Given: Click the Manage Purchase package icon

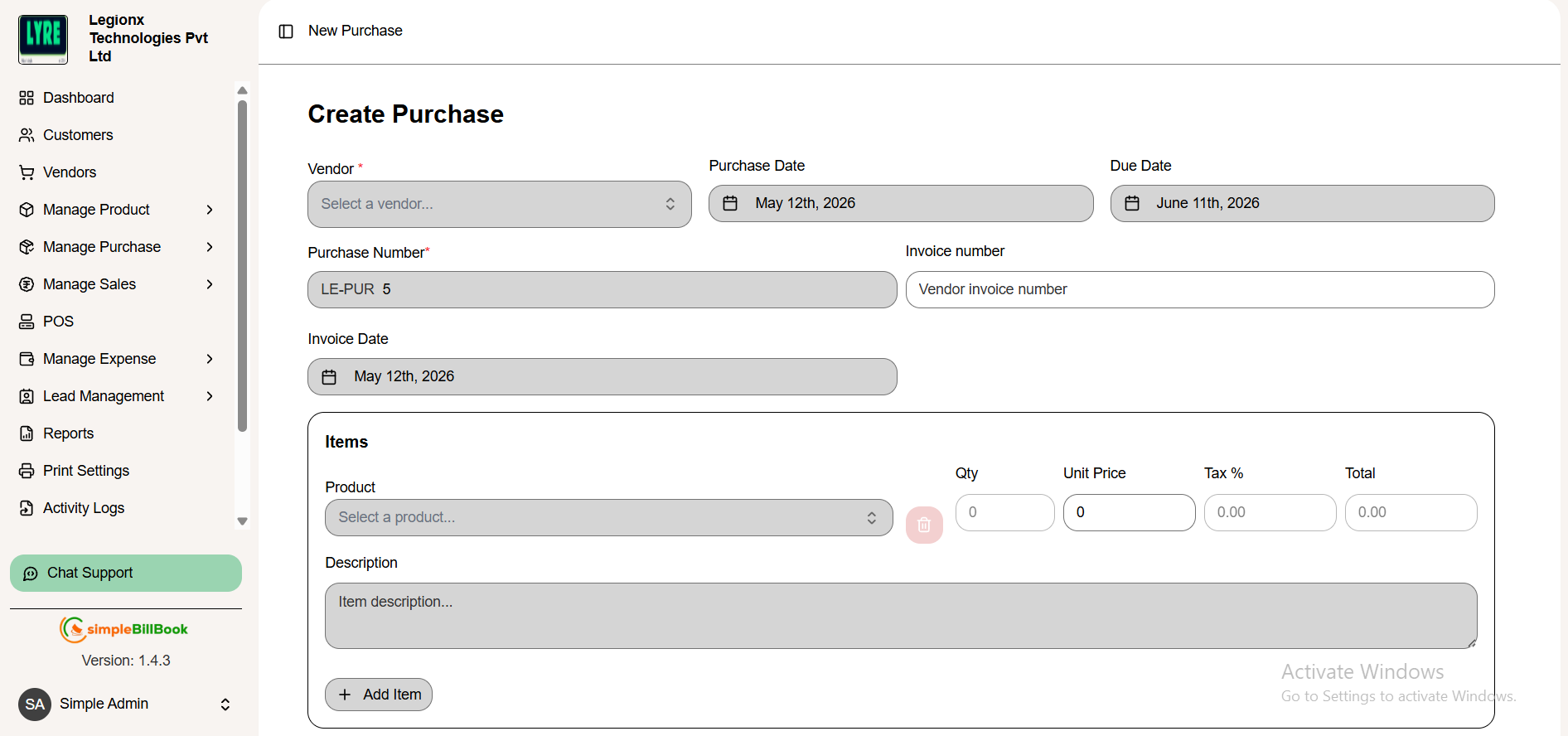Looking at the screenshot, I should pyautogui.click(x=27, y=247).
